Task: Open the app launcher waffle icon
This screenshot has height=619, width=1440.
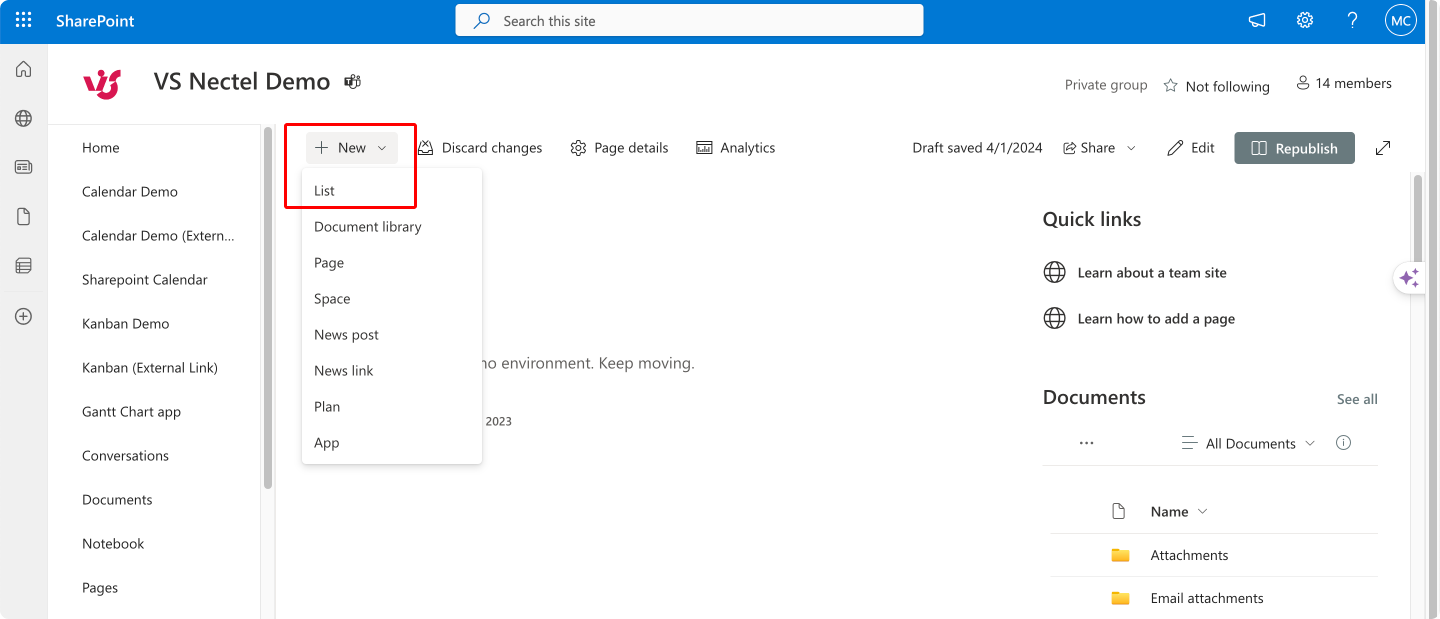Action: click(23, 20)
